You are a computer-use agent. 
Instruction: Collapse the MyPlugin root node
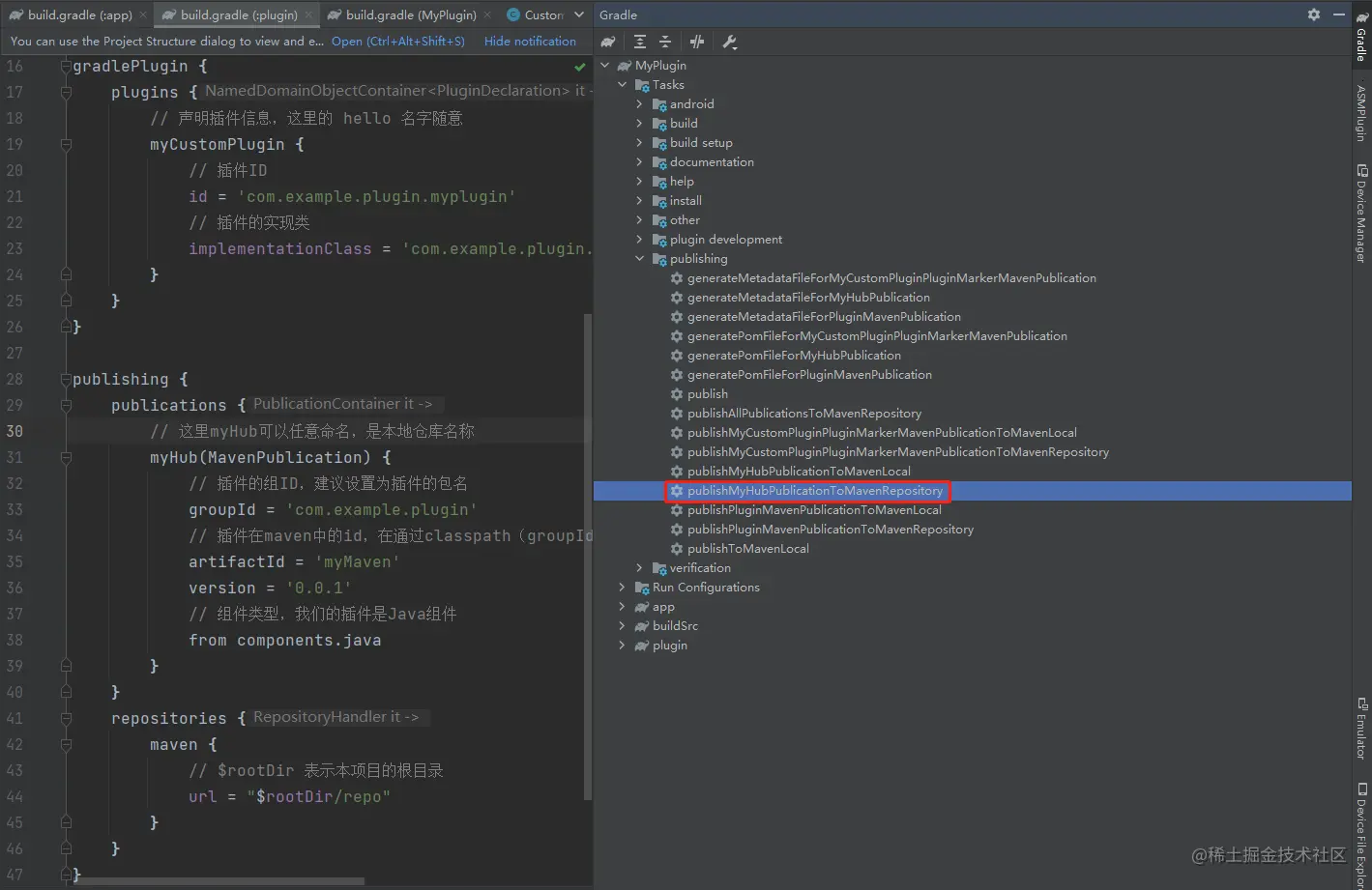pyautogui.click(x=605, y=66)
